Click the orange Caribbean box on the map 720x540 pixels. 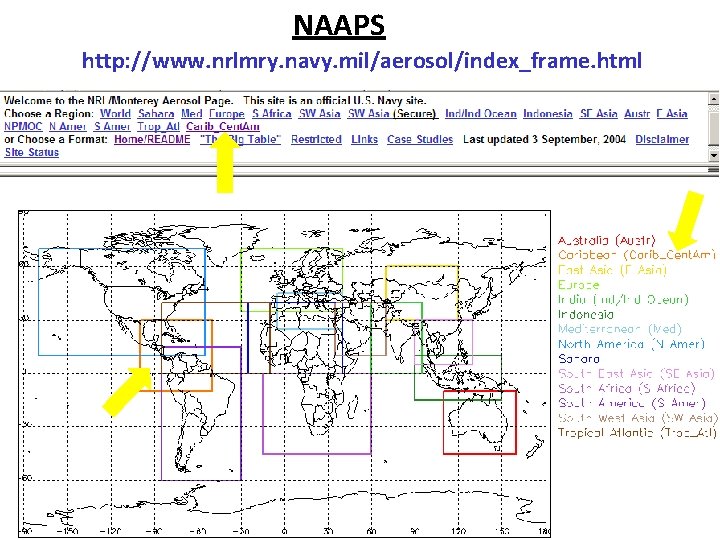176,355
